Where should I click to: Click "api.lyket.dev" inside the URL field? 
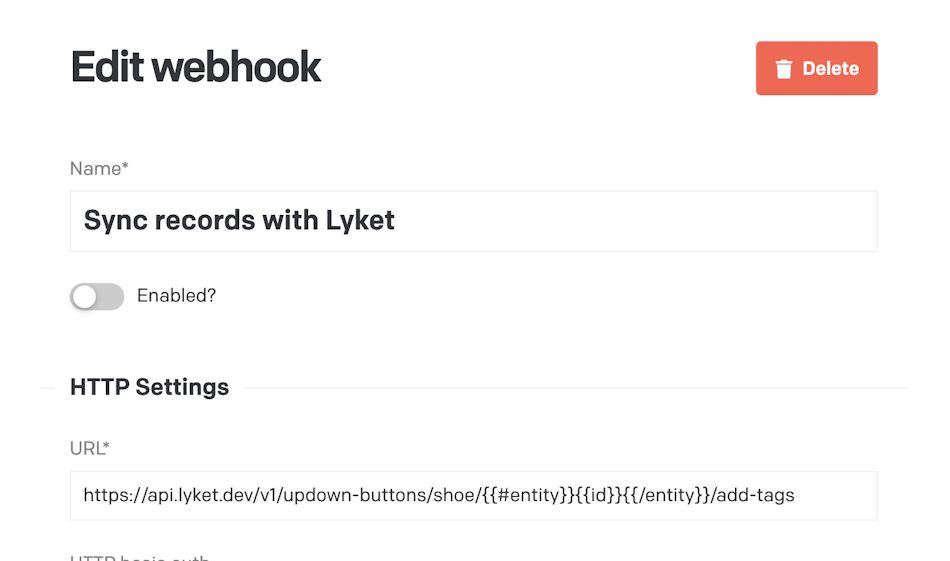tap(201, 496)
